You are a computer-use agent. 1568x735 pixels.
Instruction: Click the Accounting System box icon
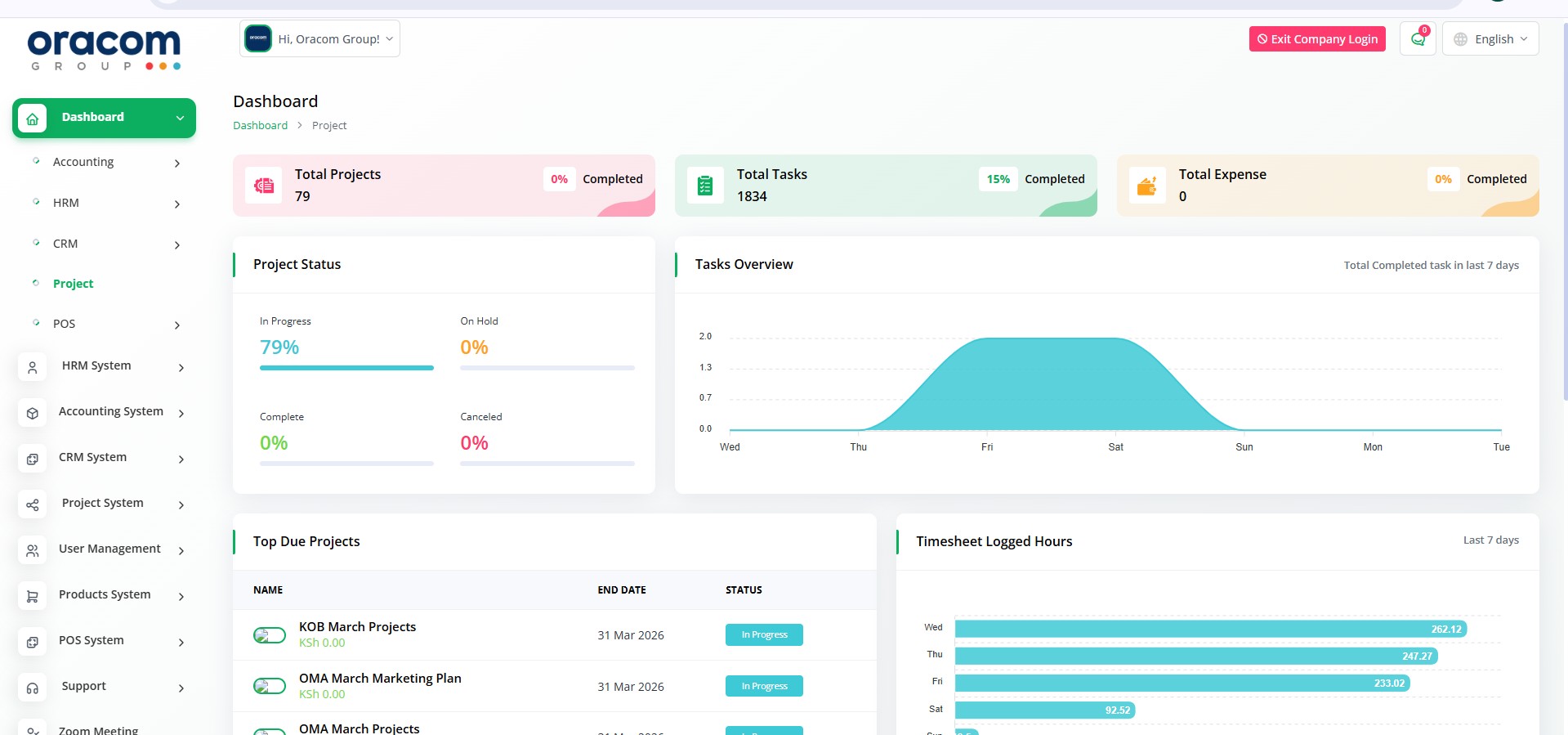33,414
